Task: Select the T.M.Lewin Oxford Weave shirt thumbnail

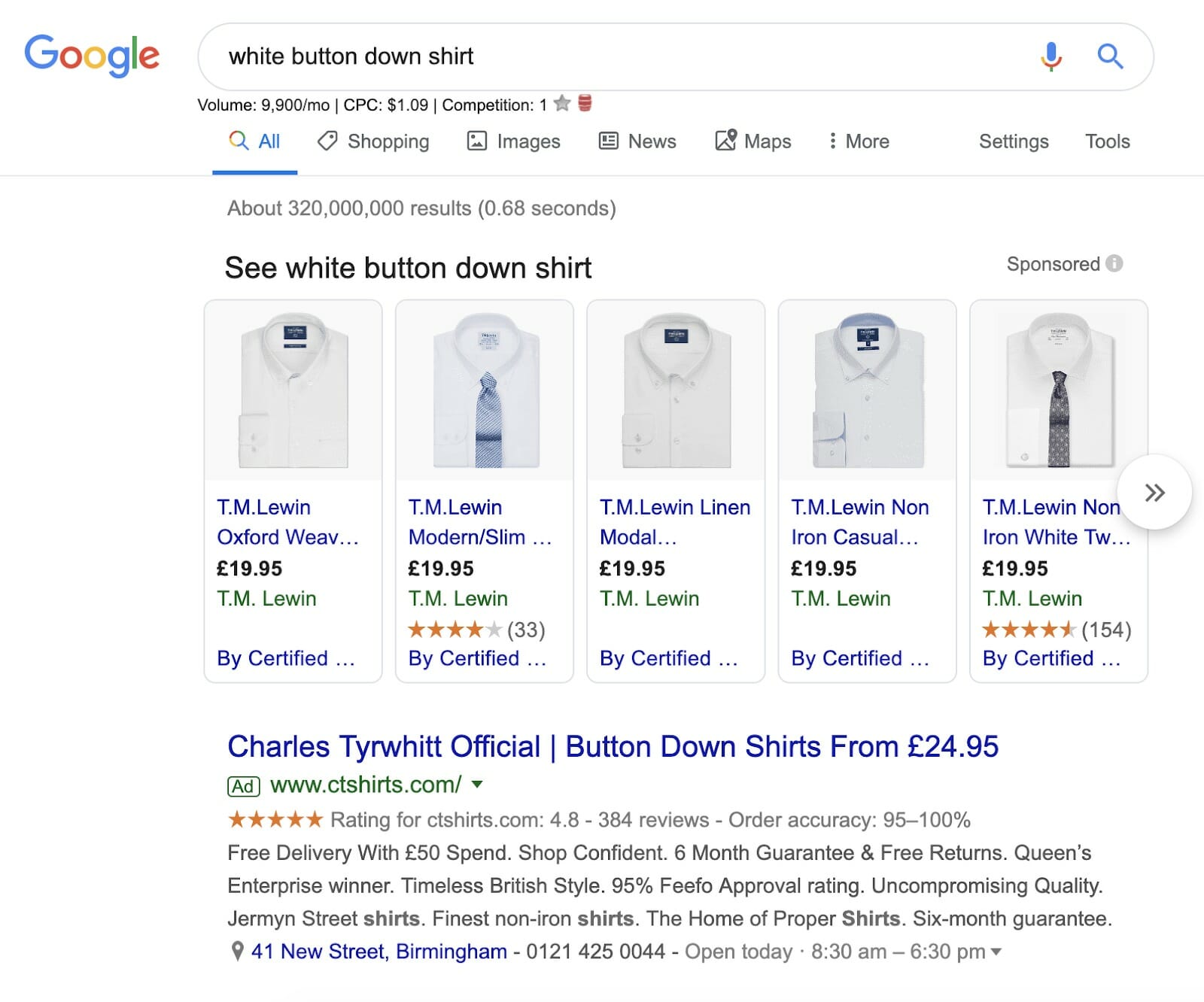Action: click(x=293, y=390)
